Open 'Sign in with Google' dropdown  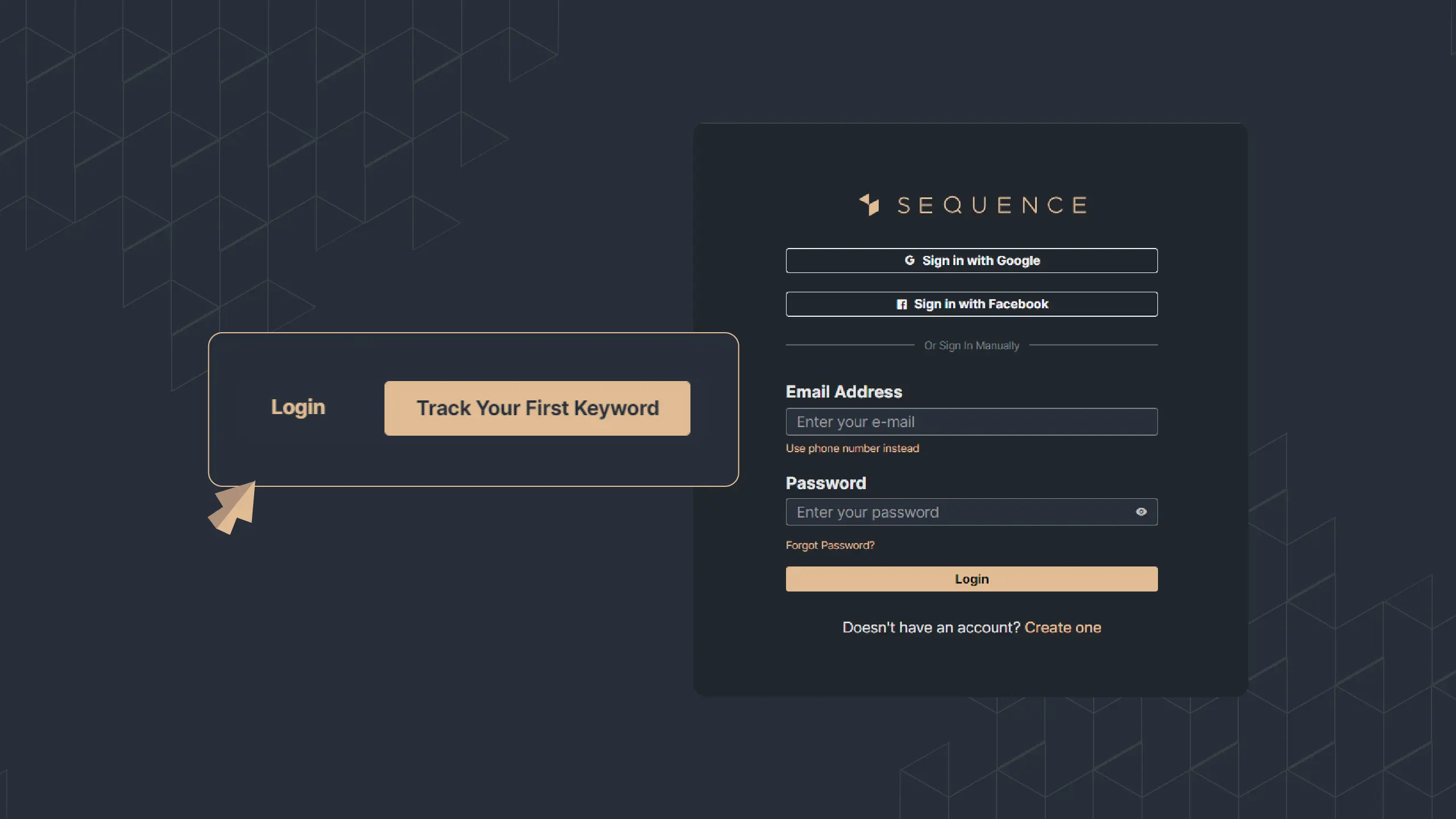(x=971, y=260)
